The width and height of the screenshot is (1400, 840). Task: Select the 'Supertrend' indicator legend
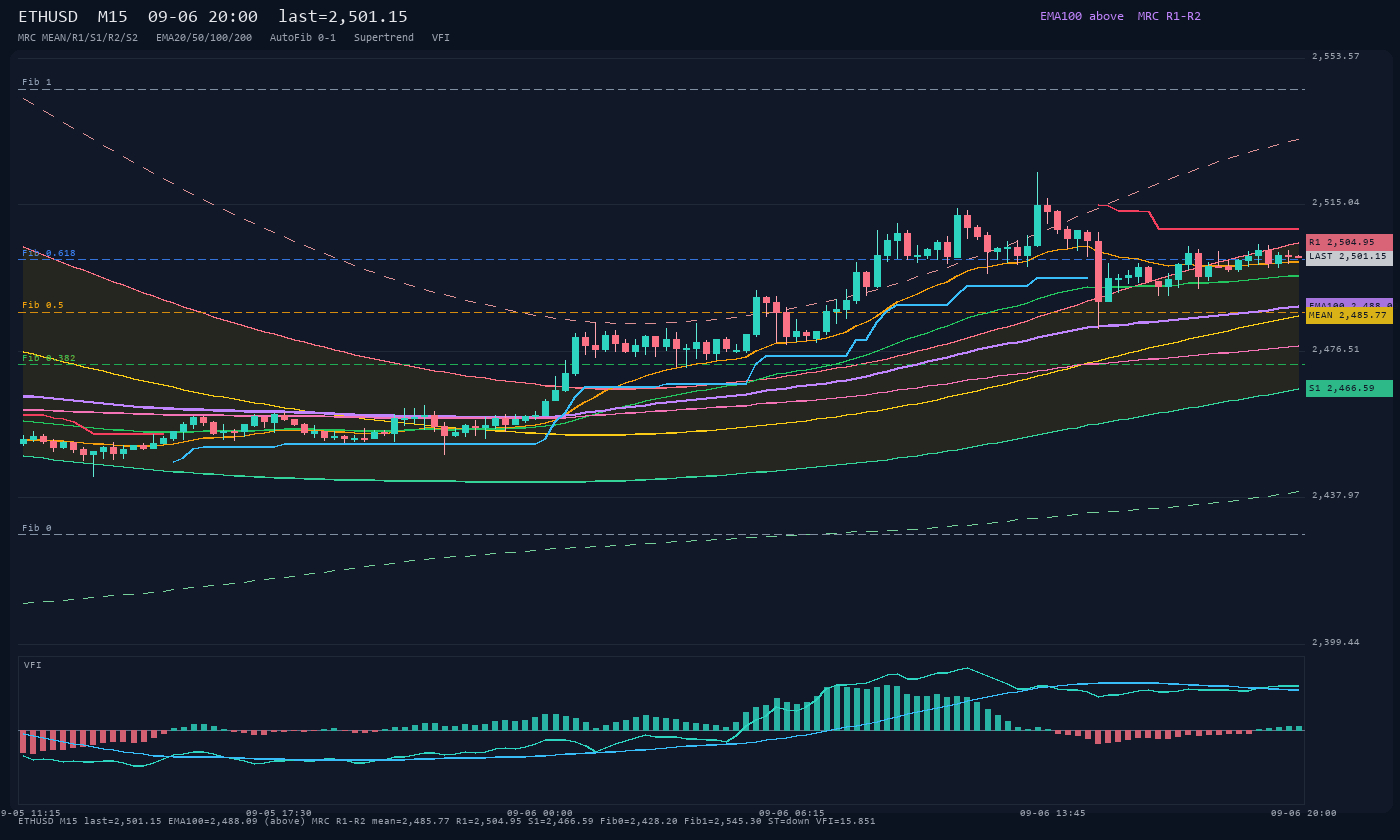384,38
